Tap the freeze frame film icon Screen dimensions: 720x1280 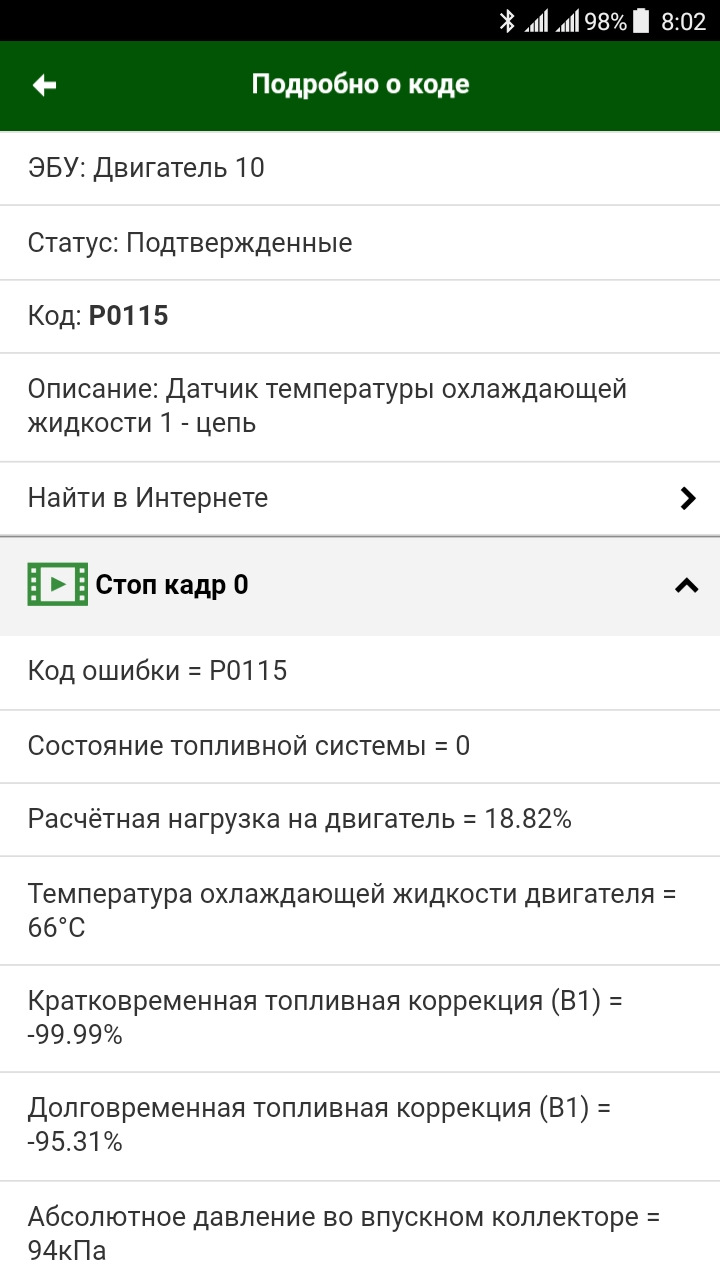[57, 585]
